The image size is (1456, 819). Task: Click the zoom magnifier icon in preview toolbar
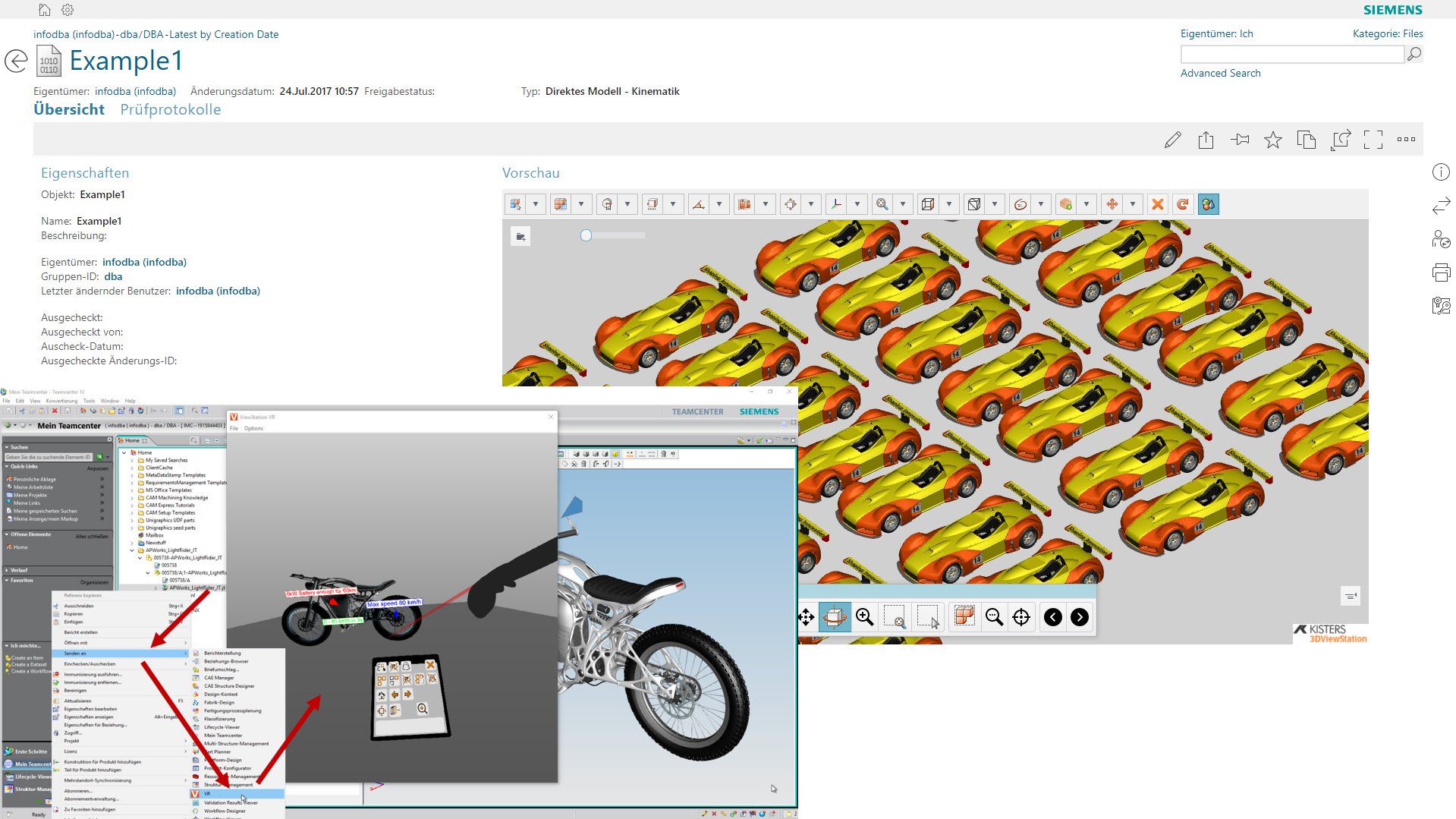pos(882,204)
